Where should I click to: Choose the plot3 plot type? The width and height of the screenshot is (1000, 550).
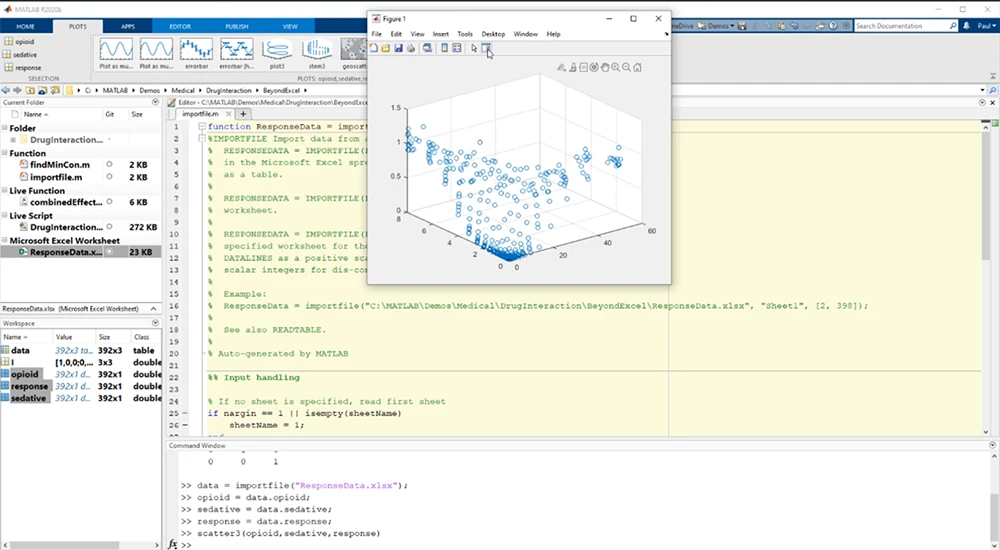click(277, 54)
